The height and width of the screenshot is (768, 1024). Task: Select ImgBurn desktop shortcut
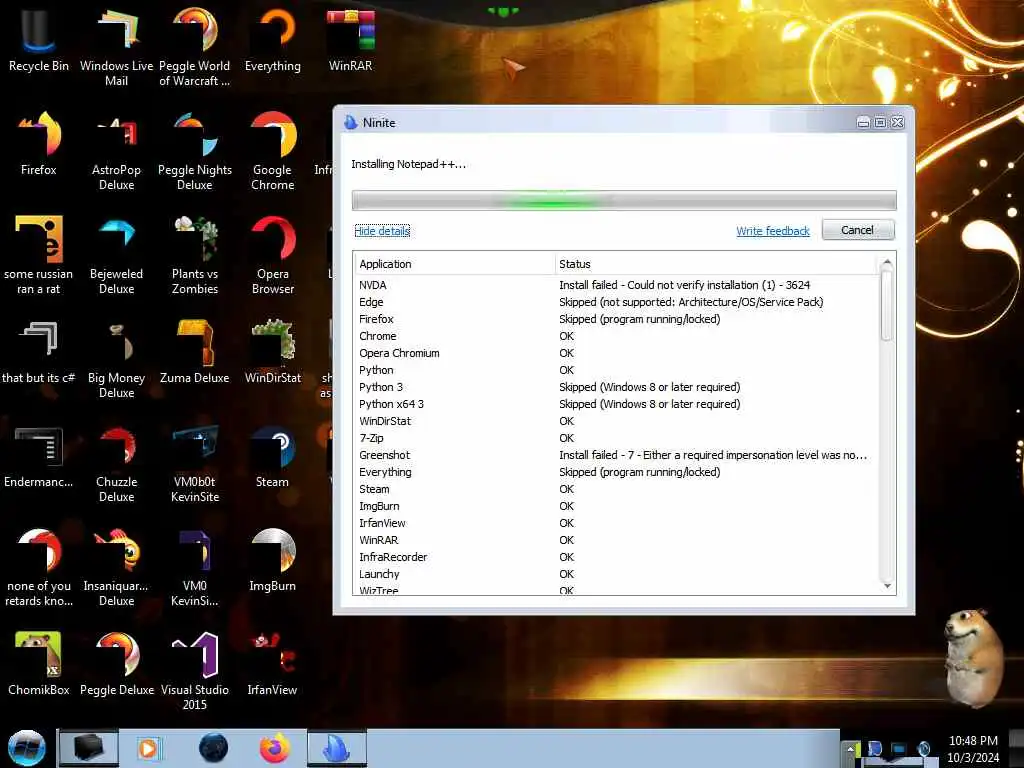click(273, 560)
